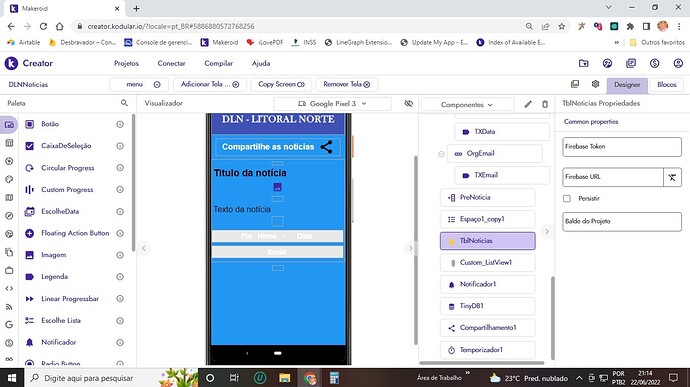
Task: Collapse the OrgEmail tree node
Action: pyautogui.click(x=441, y=154)
